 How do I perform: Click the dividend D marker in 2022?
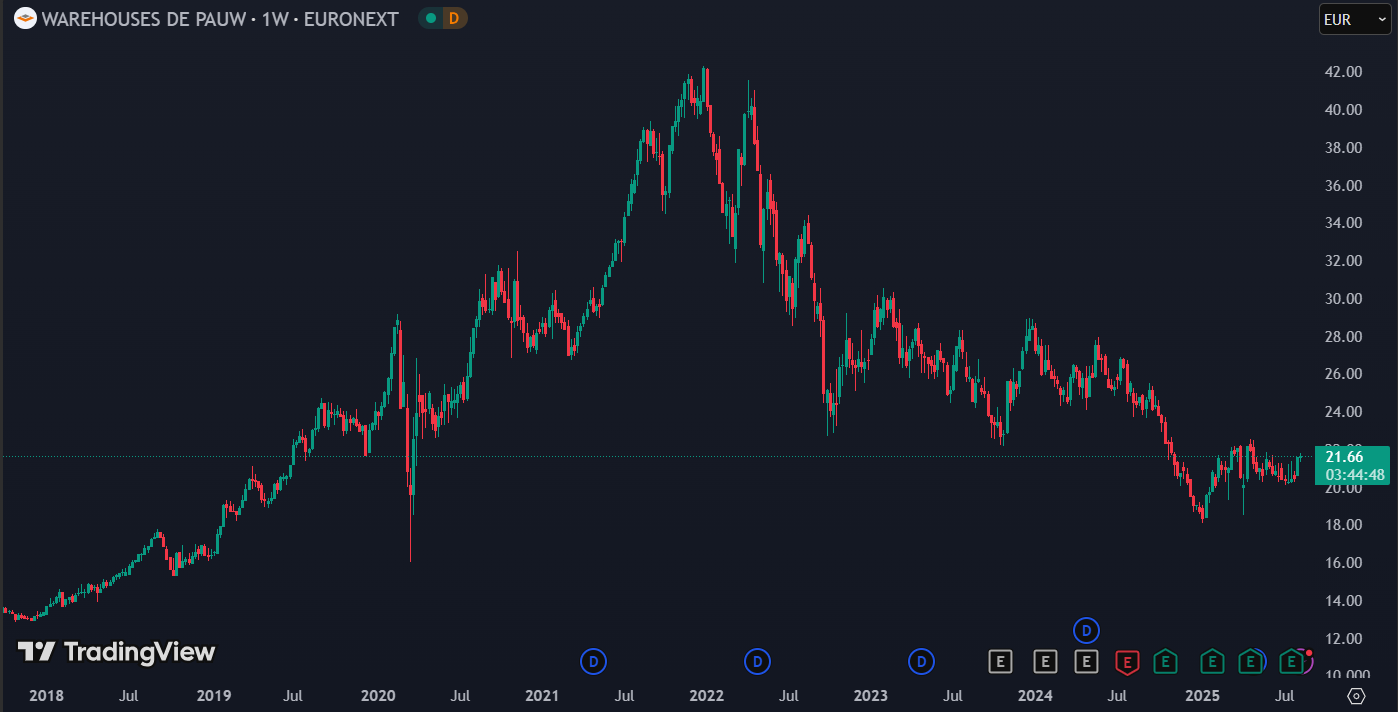758,661
